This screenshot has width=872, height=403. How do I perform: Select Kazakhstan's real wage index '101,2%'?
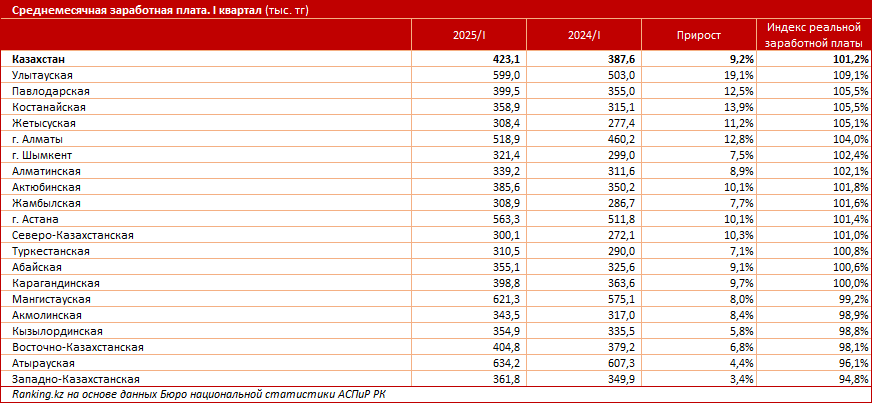click(x=851, y=59)
